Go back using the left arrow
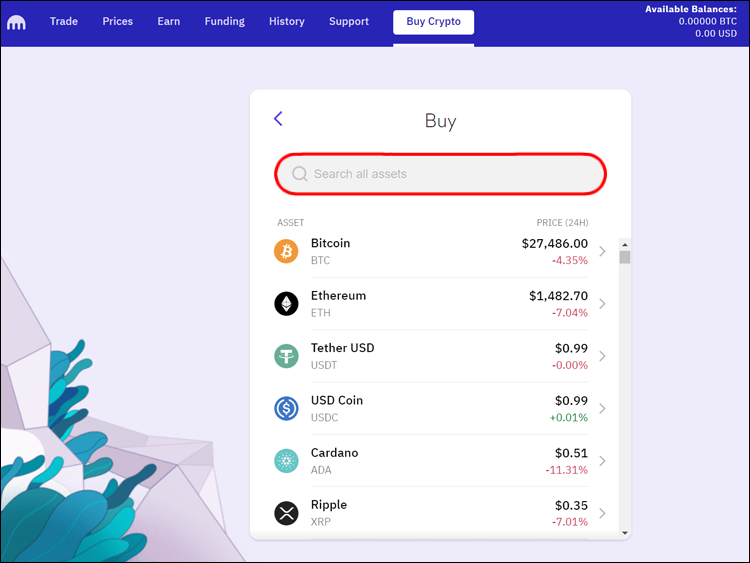The image size is (750, 563). pos(278,119)
